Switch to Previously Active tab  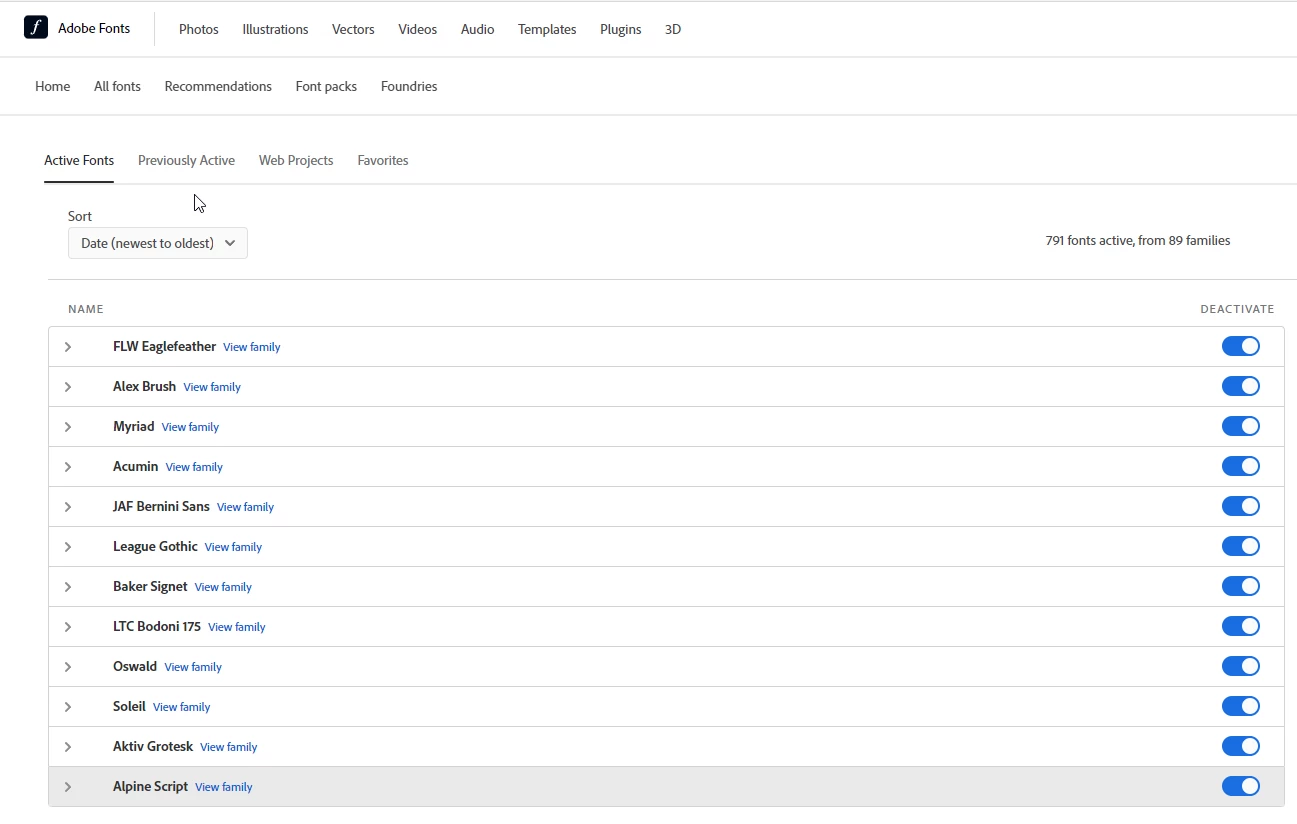(x=186, y=160)
